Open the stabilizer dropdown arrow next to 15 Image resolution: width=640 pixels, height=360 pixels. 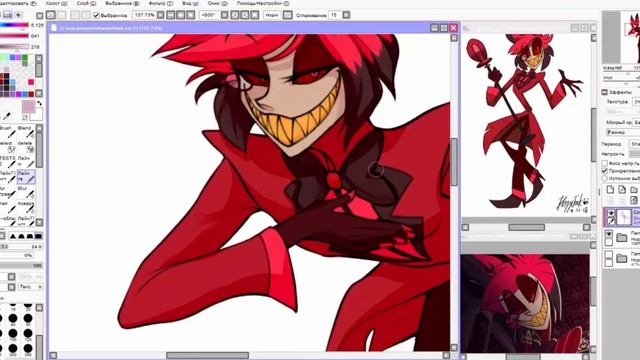pos(346,15)
